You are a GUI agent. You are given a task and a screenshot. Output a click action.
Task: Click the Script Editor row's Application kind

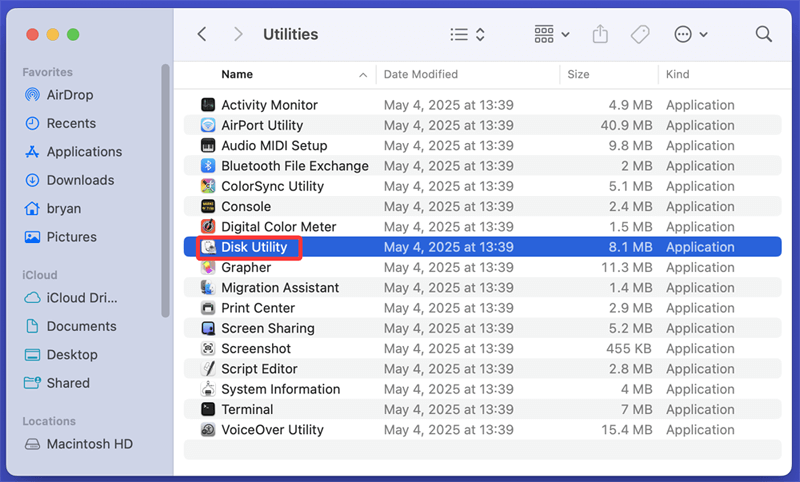(x=700, y=369)
